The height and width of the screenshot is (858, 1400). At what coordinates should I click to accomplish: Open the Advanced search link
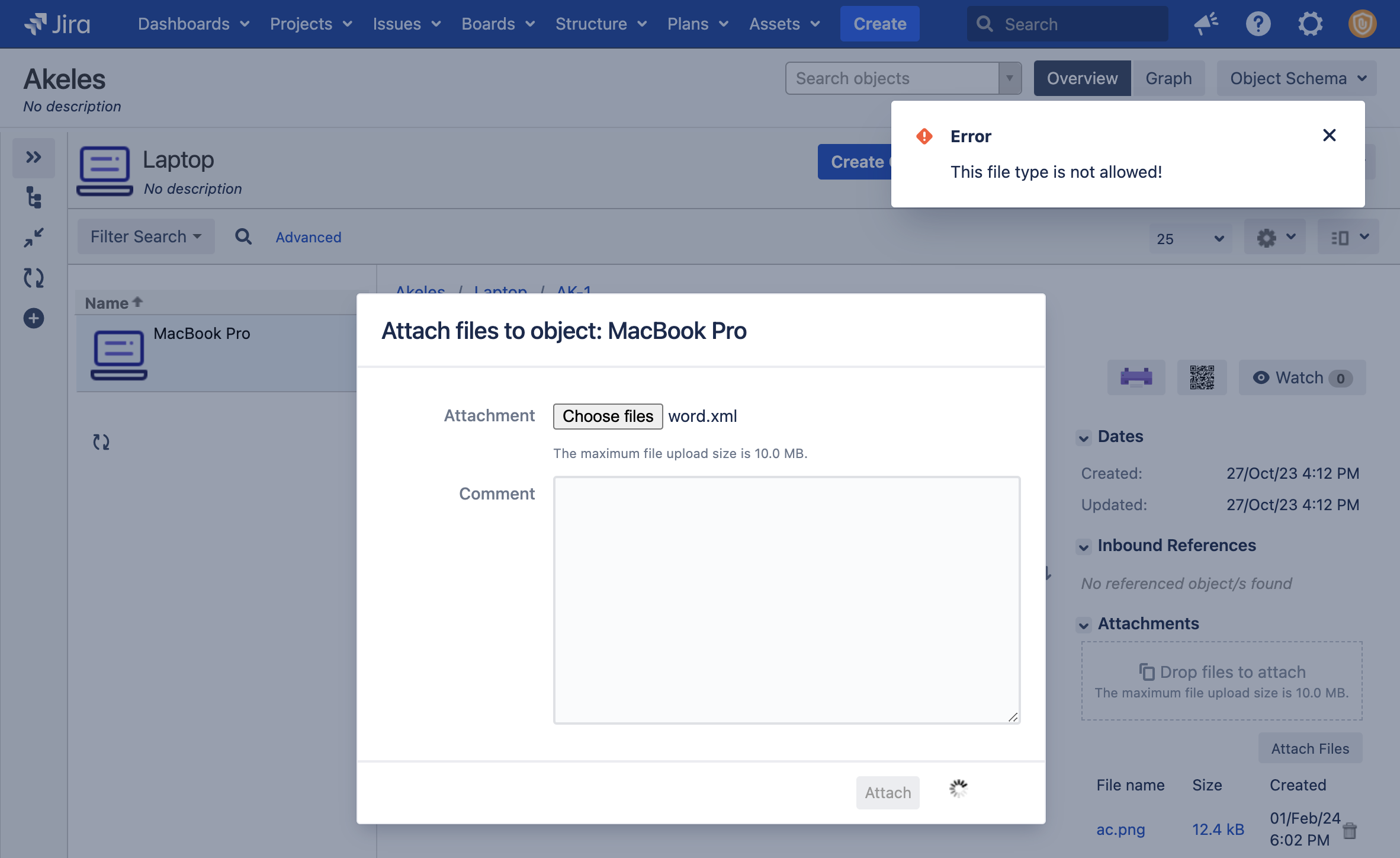pos(308,237)
